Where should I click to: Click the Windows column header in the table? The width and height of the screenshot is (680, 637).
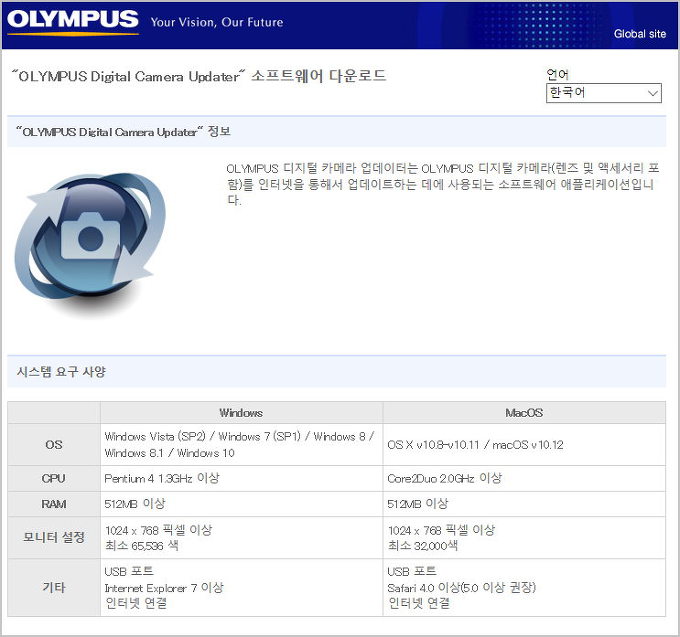[x=241, y=412]
